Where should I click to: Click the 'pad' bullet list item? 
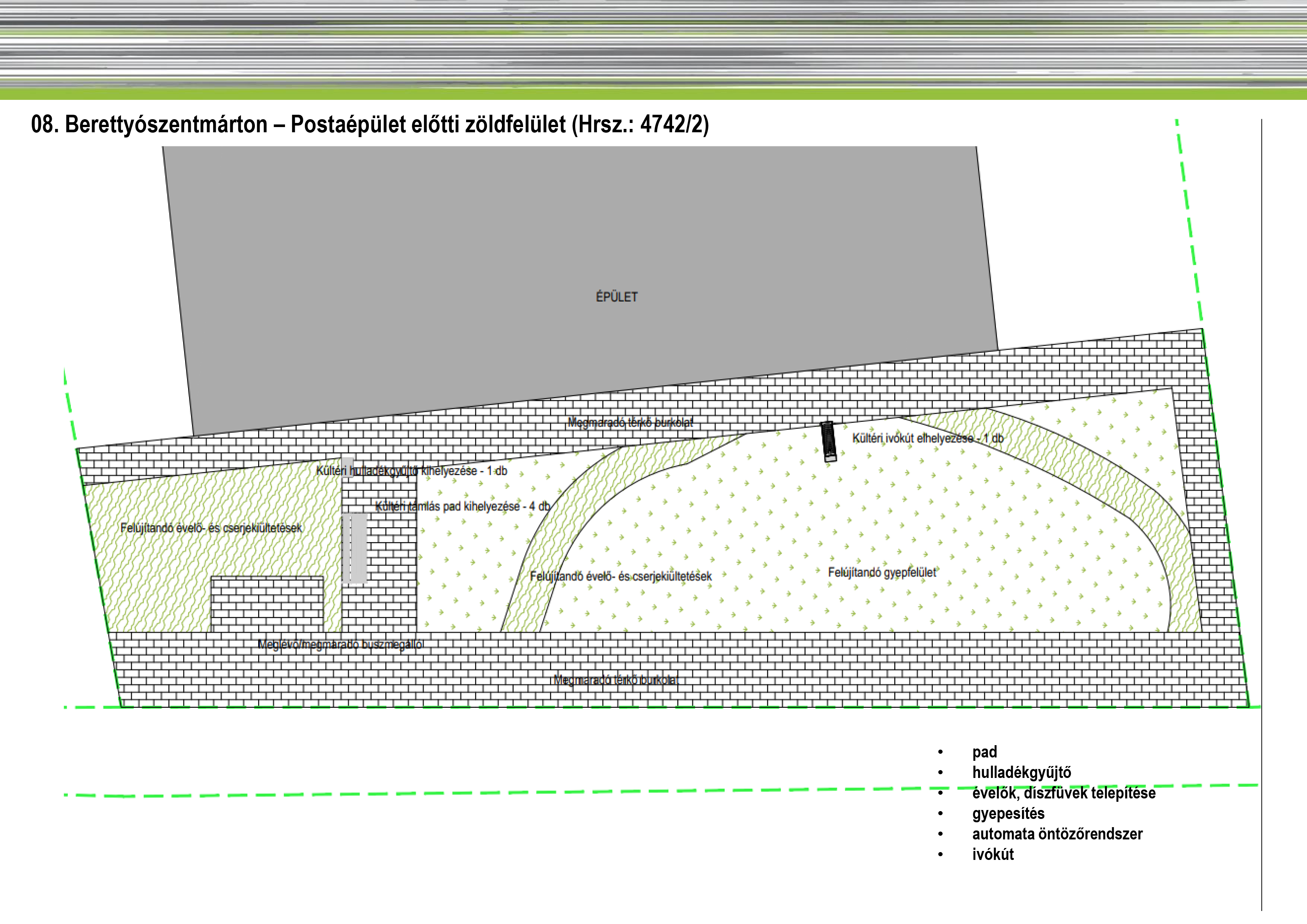pos(984,752)
